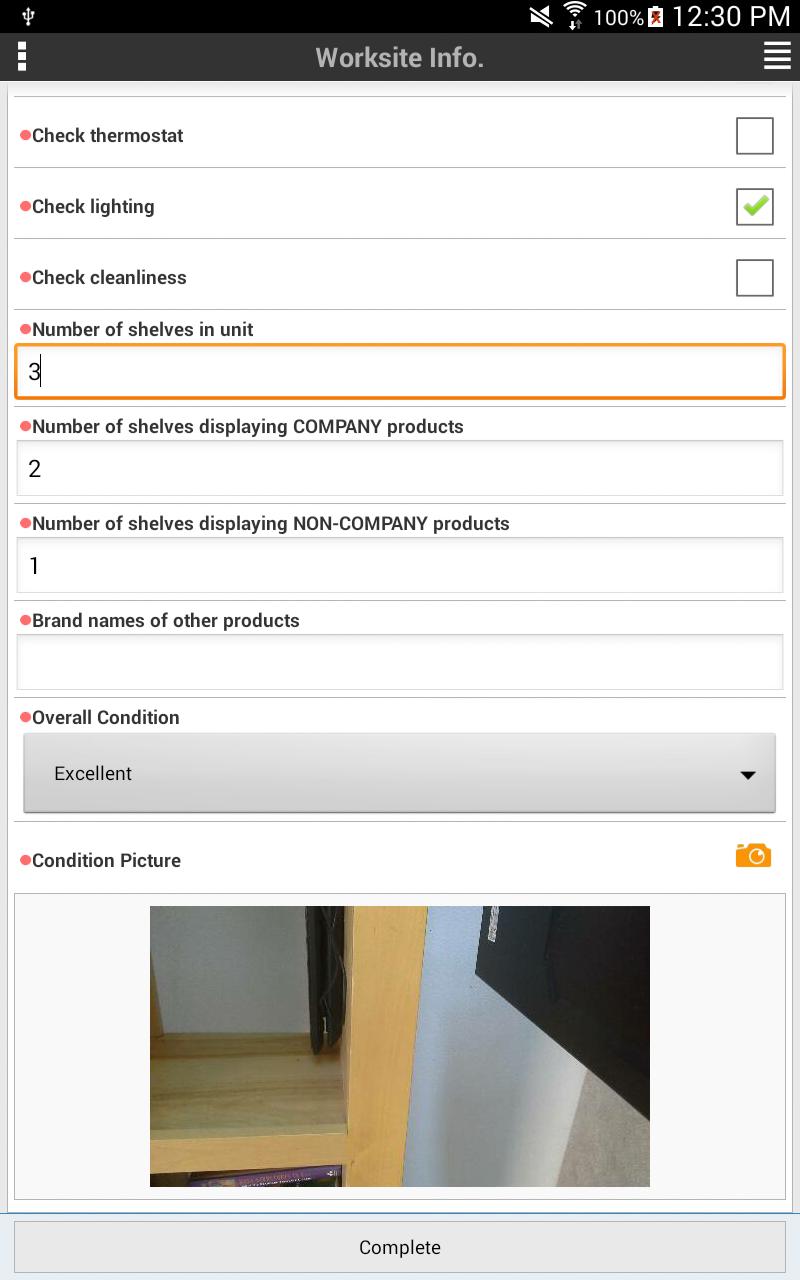Screen dimensions: 800x1280
Task: Focus the Number of shelves in unit field
Action: click(400, 372)
